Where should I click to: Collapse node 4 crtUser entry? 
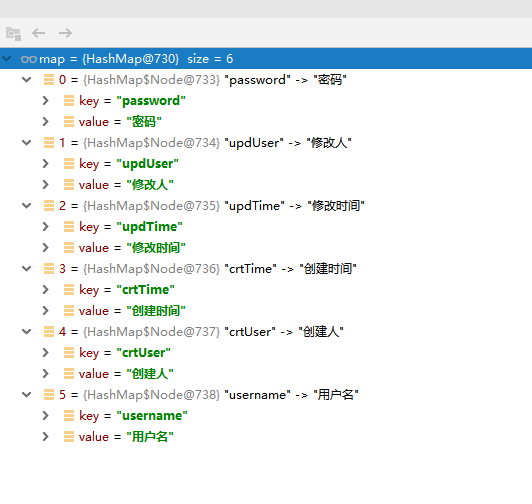26,332
